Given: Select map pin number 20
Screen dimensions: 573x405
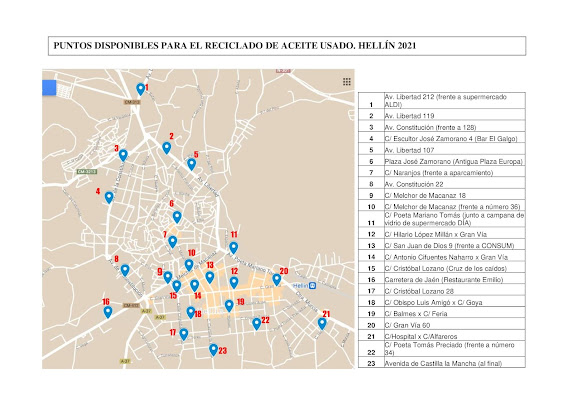Looking at the screenshot, I should (x=277, y=280).
